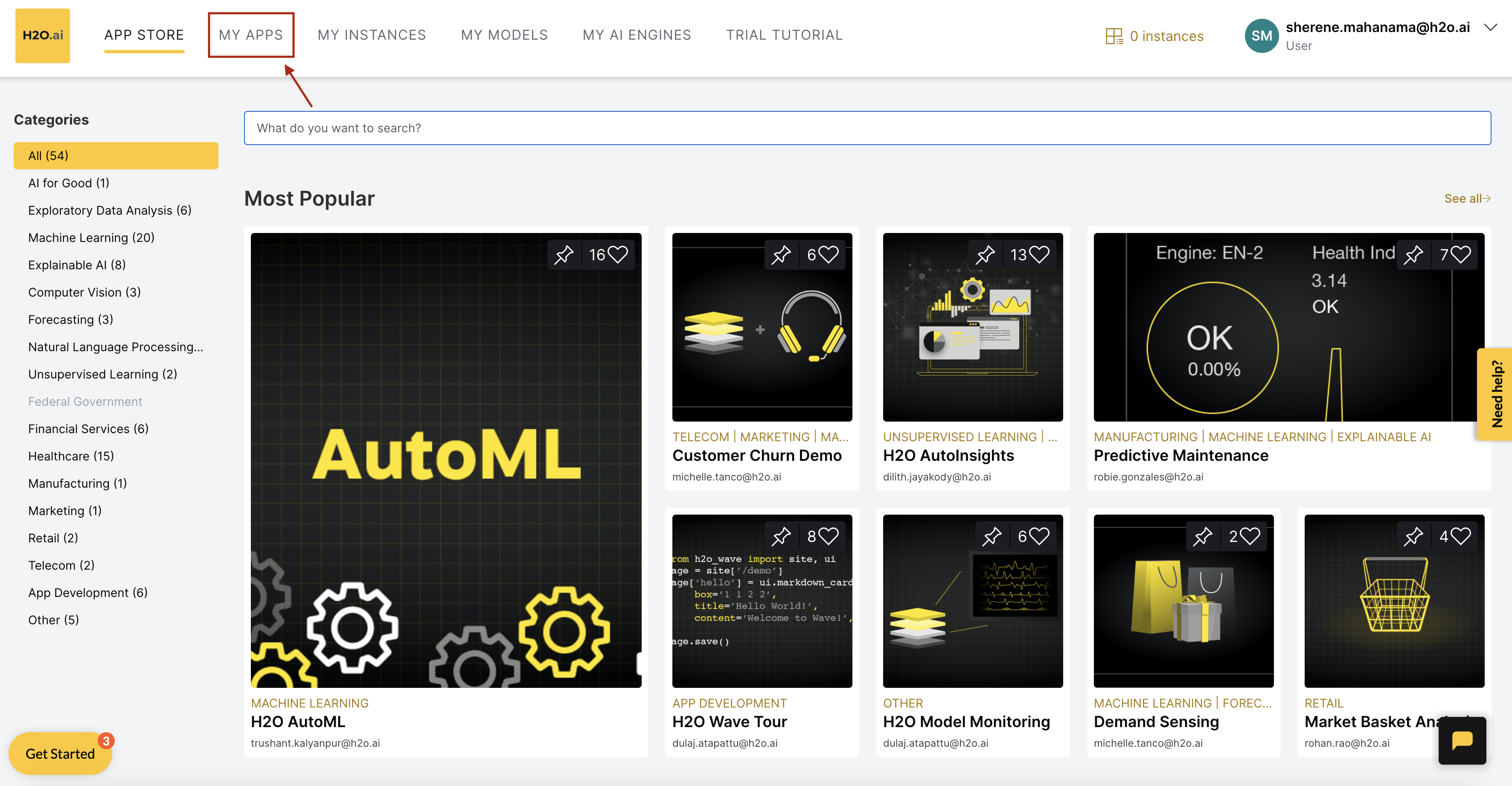Filter by App Development category
This screenshot has height=786, width=1512.
pyautogui.click(x=87, y=592)
